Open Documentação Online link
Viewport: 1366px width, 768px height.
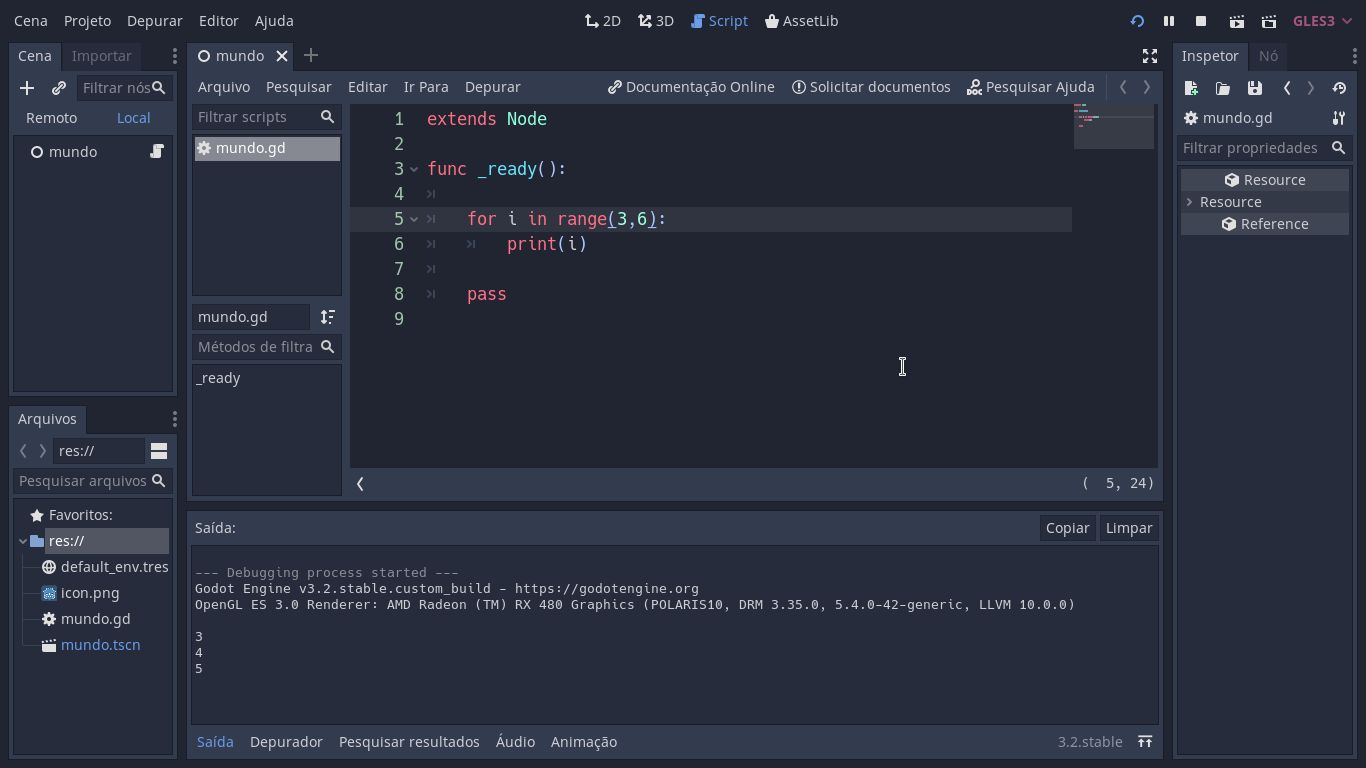click(x=691, y=87)
